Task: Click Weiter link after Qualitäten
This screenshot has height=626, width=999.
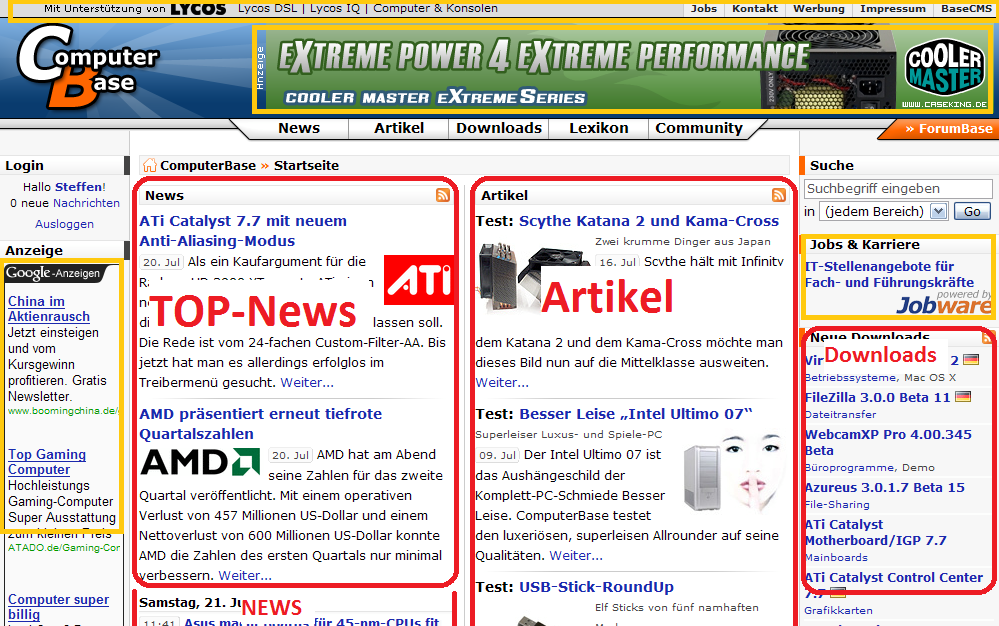Action: [576, 556]
